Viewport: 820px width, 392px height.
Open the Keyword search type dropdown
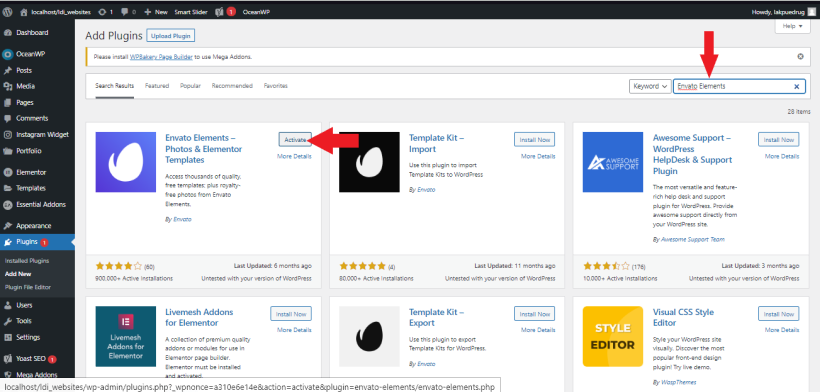click(650, 86)
